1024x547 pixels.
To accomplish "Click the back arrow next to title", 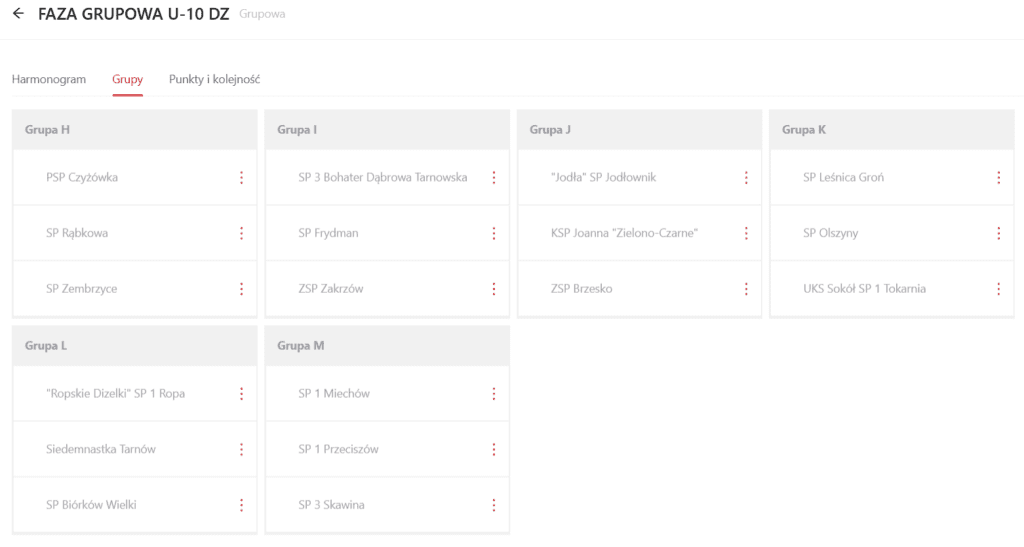I will pos(18,14).
